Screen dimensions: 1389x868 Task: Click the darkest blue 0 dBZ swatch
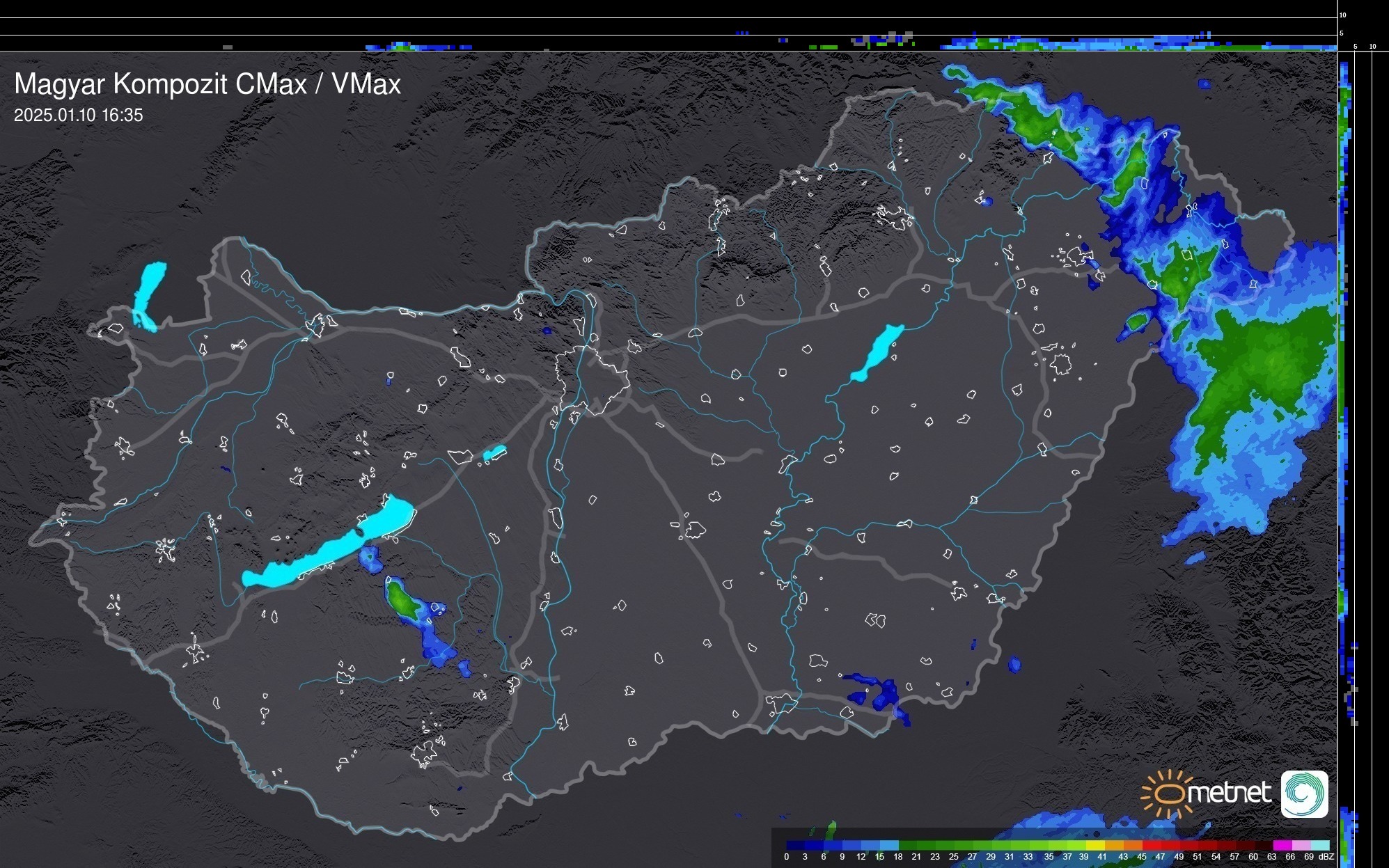point(796,846)
